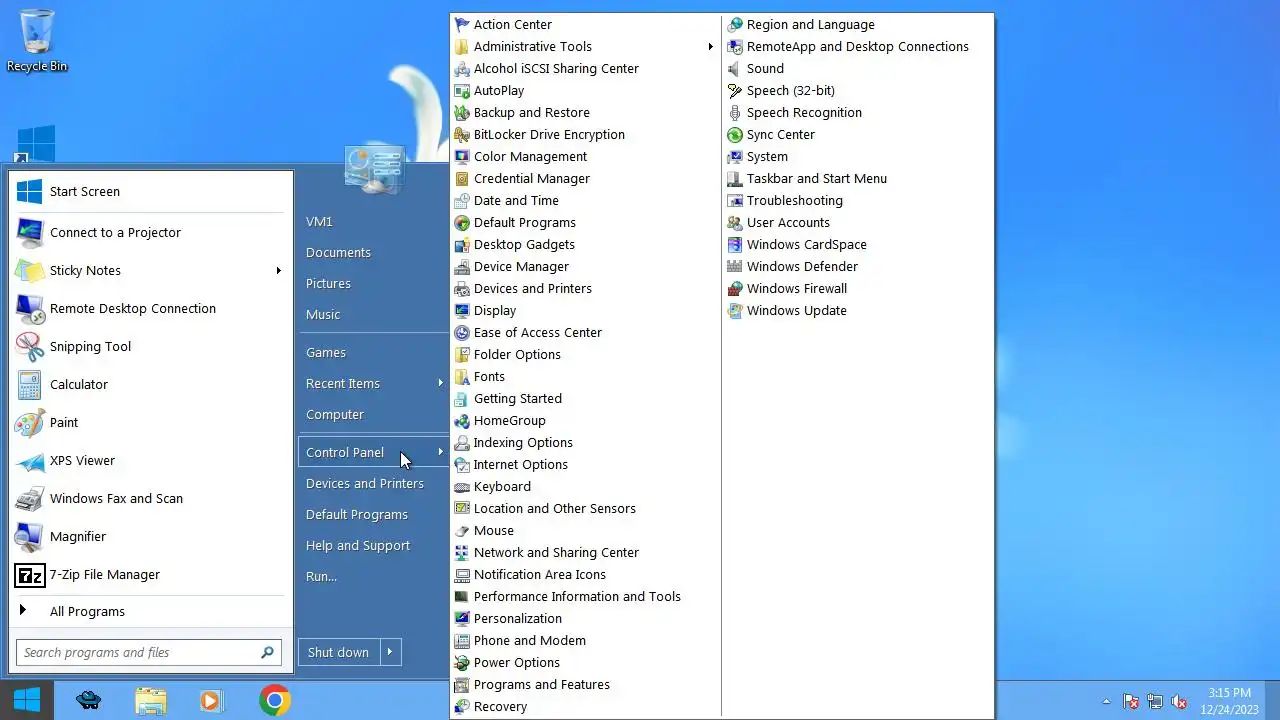
Task: Click the Ease of Access Center icon
Action: point(461,332)
